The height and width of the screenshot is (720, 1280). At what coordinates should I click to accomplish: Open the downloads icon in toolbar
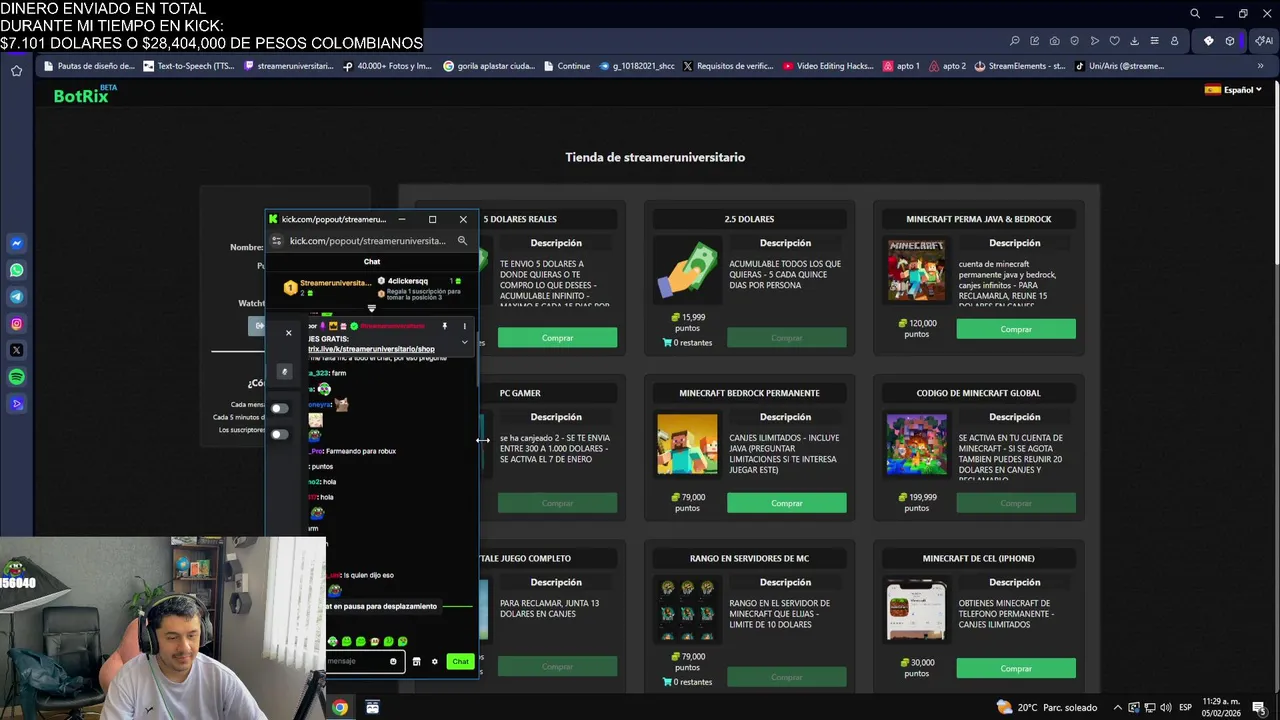1135,41
